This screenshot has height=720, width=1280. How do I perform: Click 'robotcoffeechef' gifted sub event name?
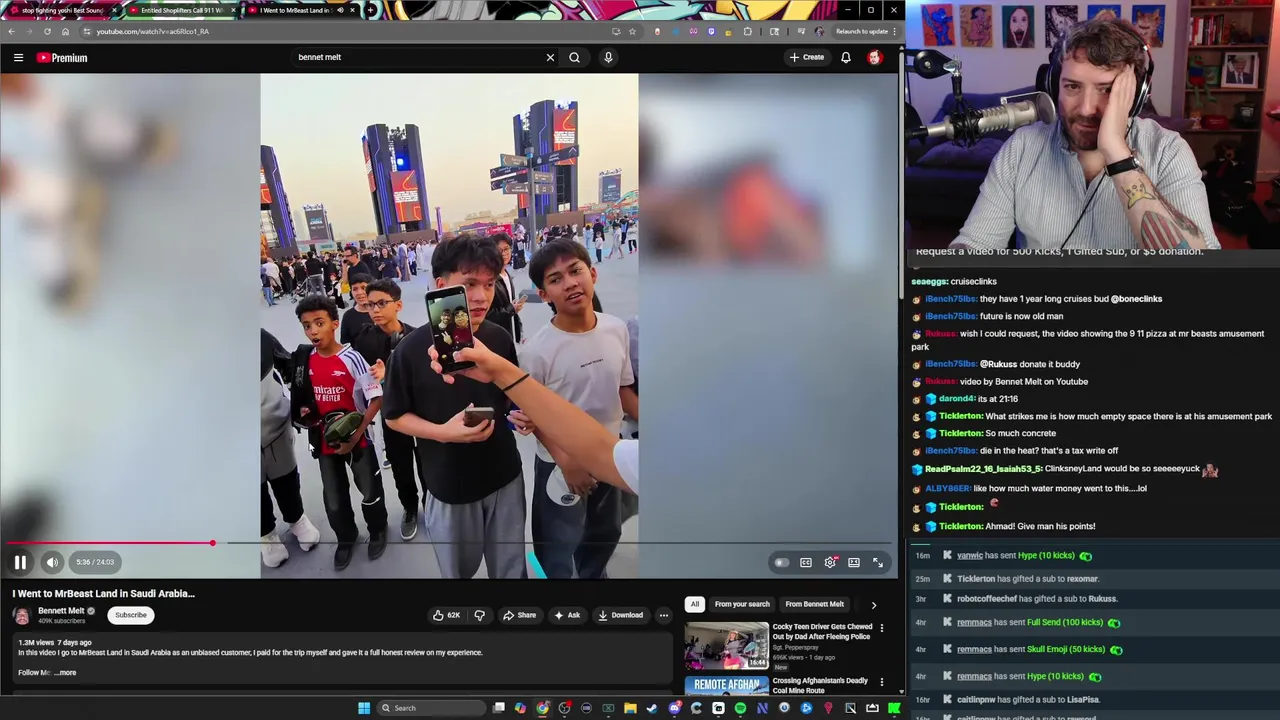[x=987, y=599]
